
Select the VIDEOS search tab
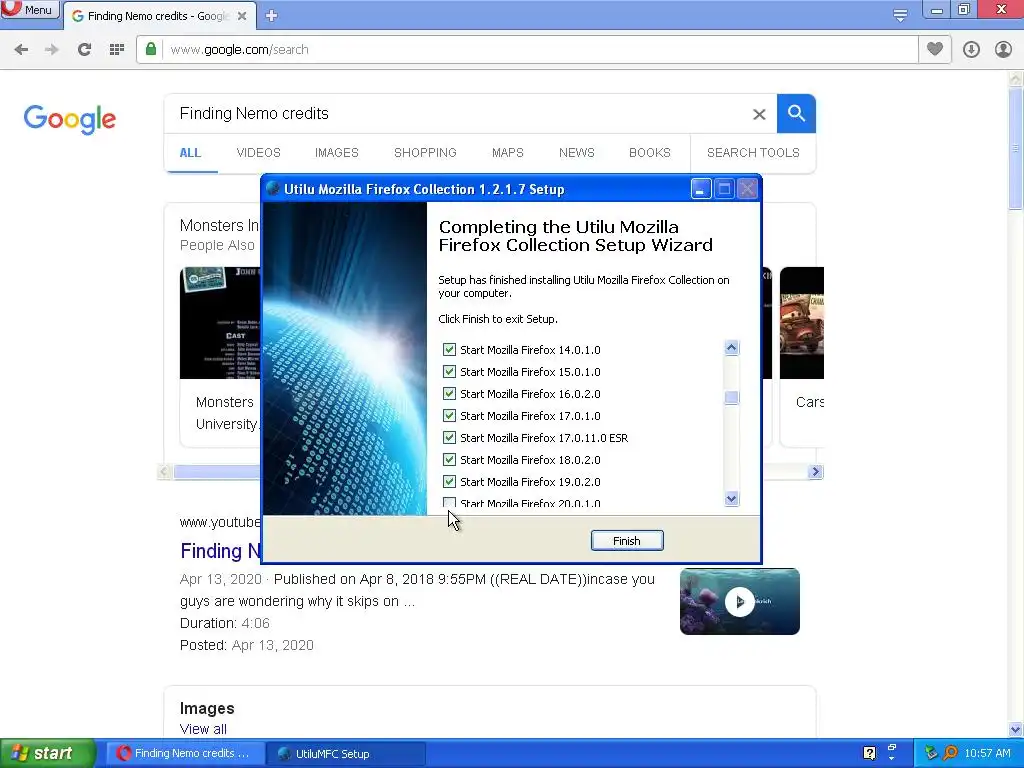pos(259,153)
